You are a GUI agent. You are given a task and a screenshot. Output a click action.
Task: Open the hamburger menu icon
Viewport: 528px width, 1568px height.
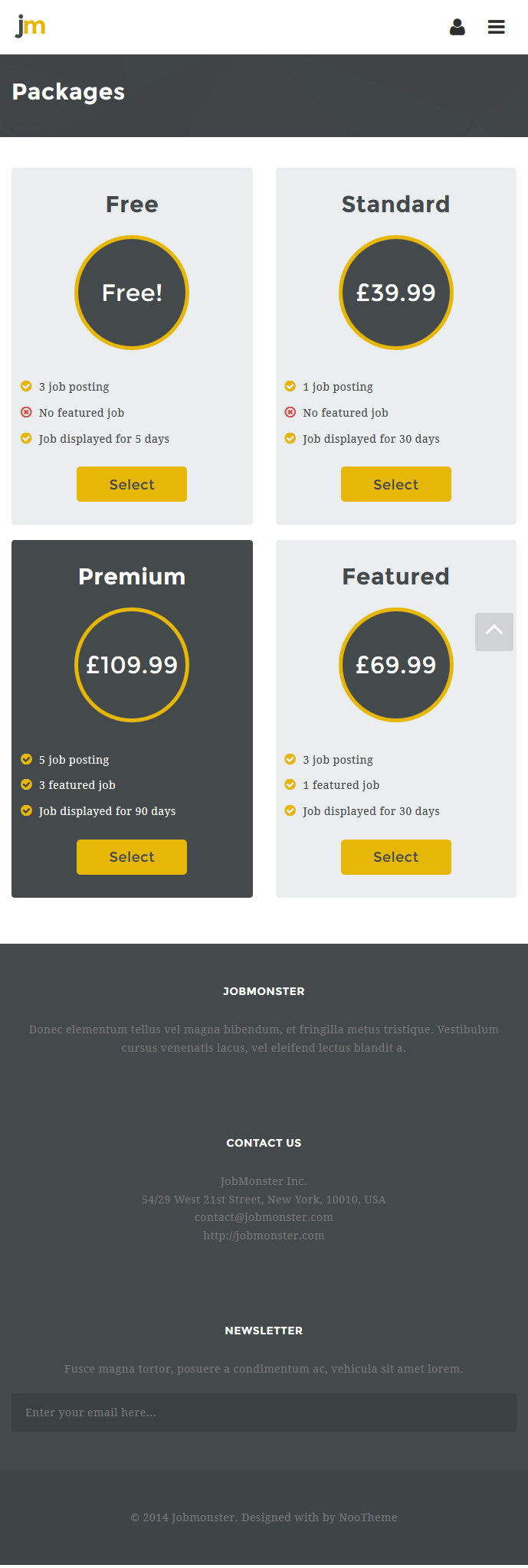(497, 28)
